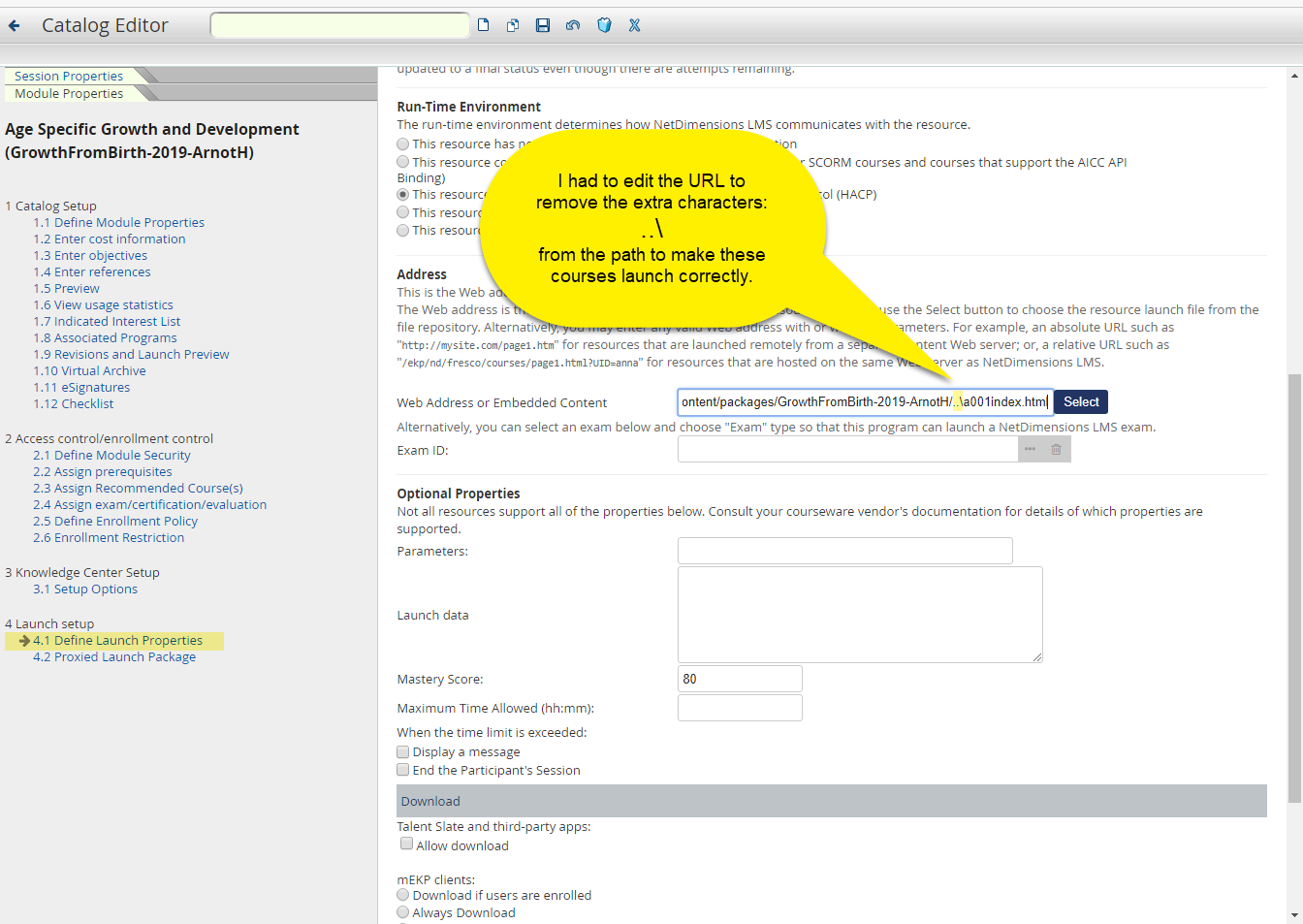Go back using the Catalog Editor arrow
This screenshot has height=924, width=1303.
pos(14,26)
